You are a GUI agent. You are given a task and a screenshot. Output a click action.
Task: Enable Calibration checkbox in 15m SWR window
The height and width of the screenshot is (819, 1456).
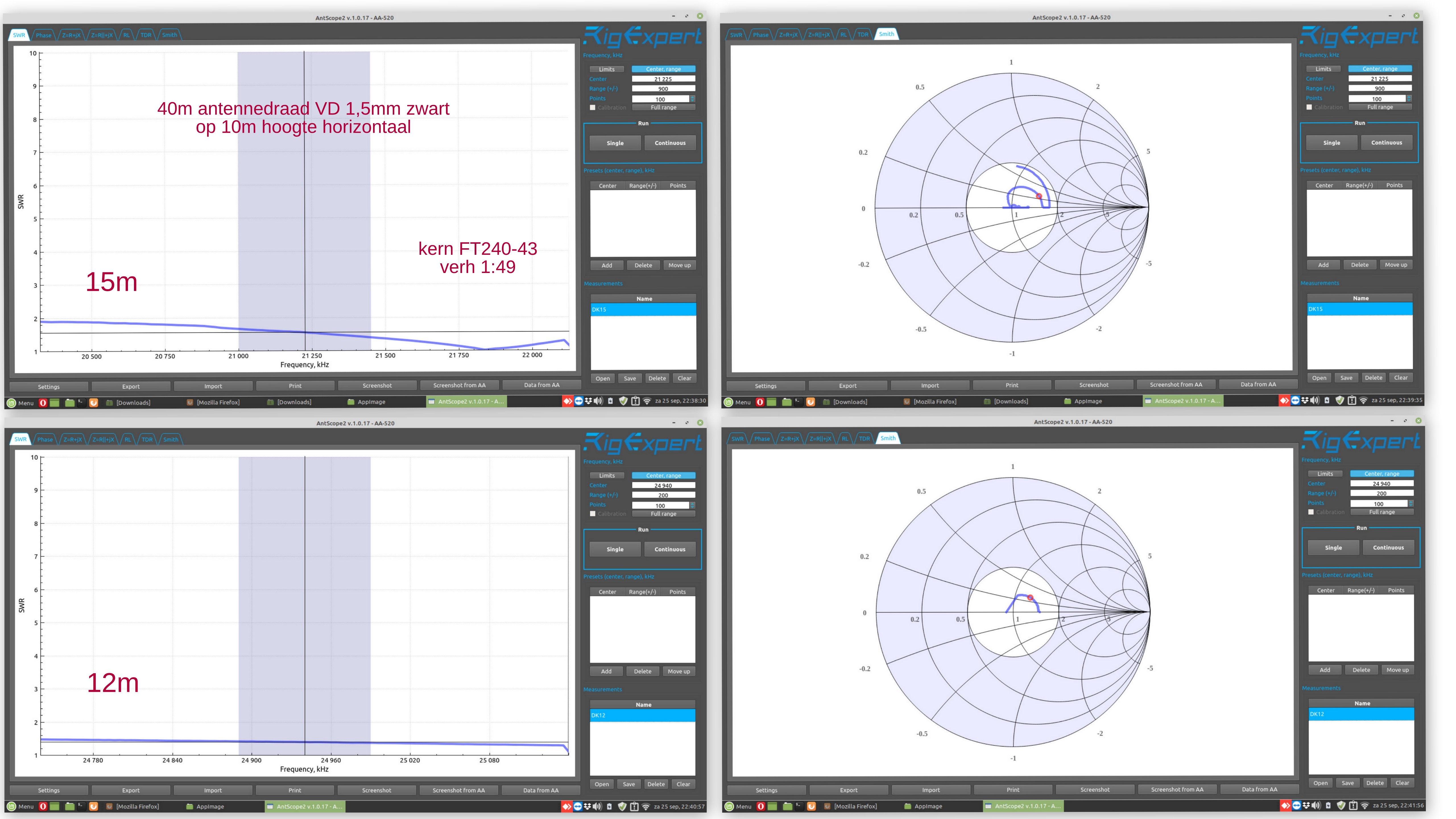click(592, 107)
